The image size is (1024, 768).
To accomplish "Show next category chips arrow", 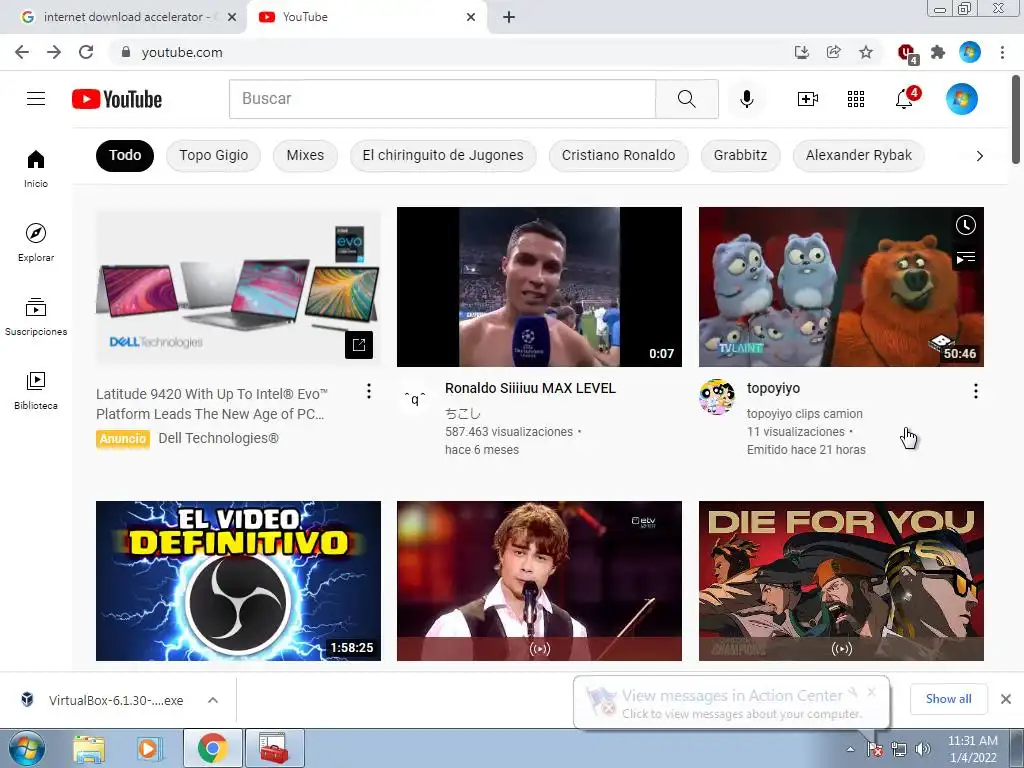I will 979,156.
